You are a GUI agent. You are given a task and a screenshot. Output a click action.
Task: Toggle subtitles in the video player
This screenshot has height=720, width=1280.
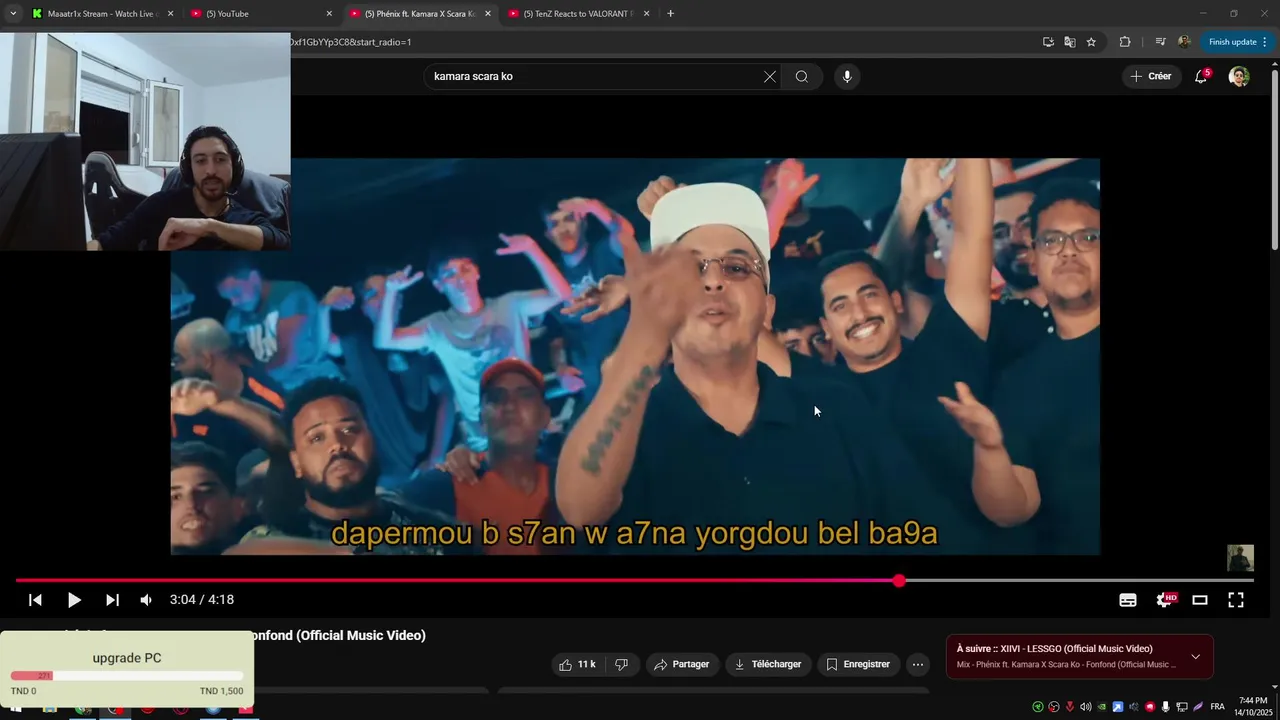coord(1128,600)
